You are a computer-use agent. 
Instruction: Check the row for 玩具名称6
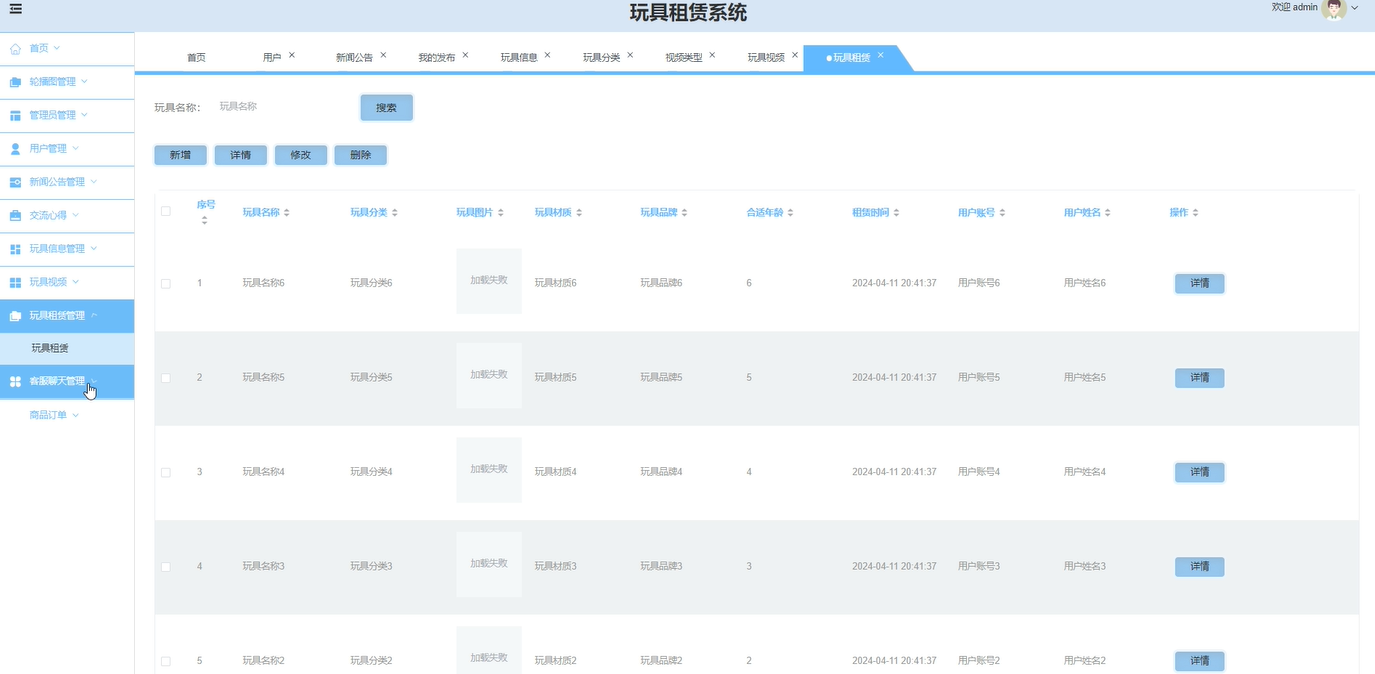click(x=166, y=284)
